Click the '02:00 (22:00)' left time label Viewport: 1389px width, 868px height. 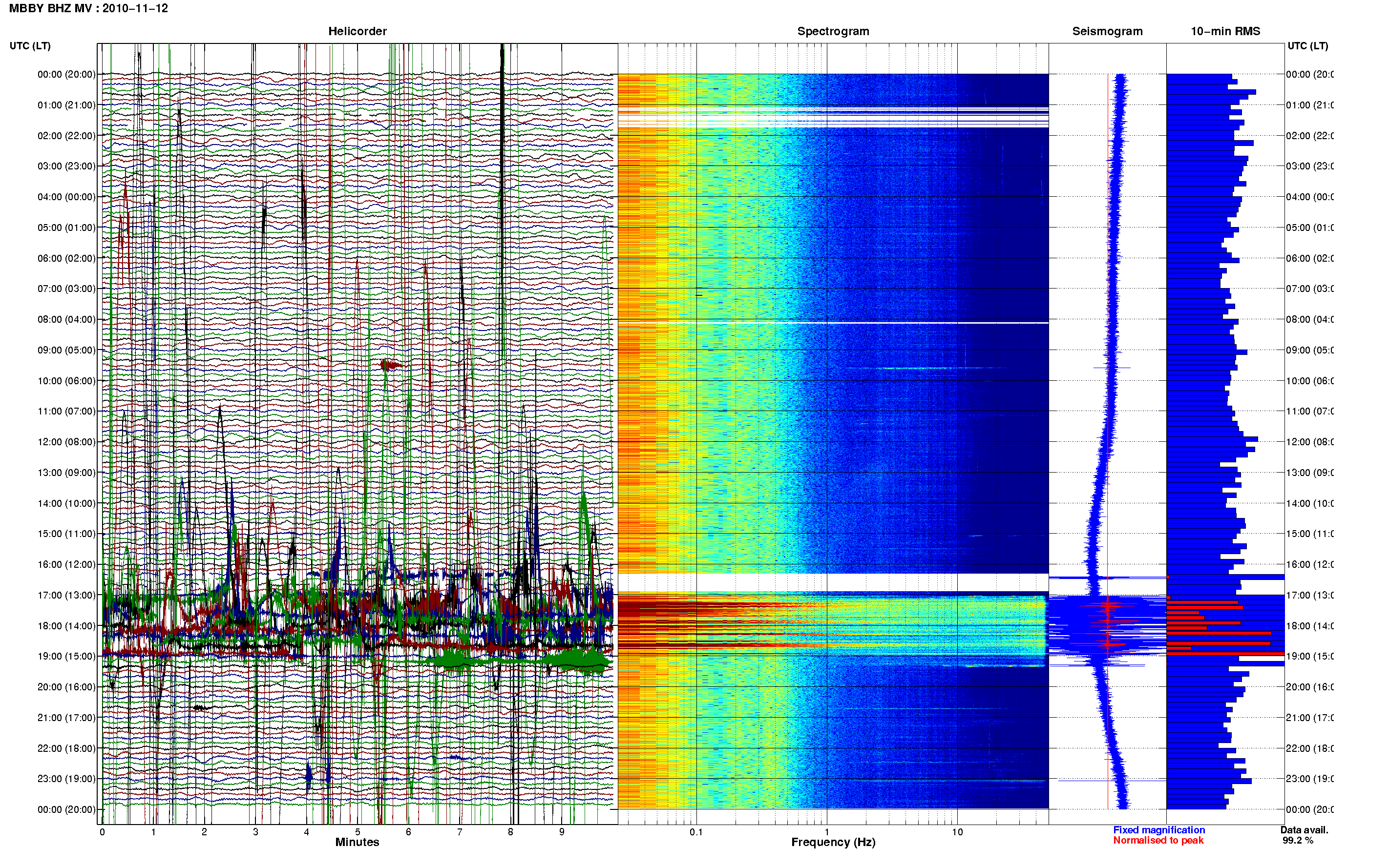tap(66, 136)
